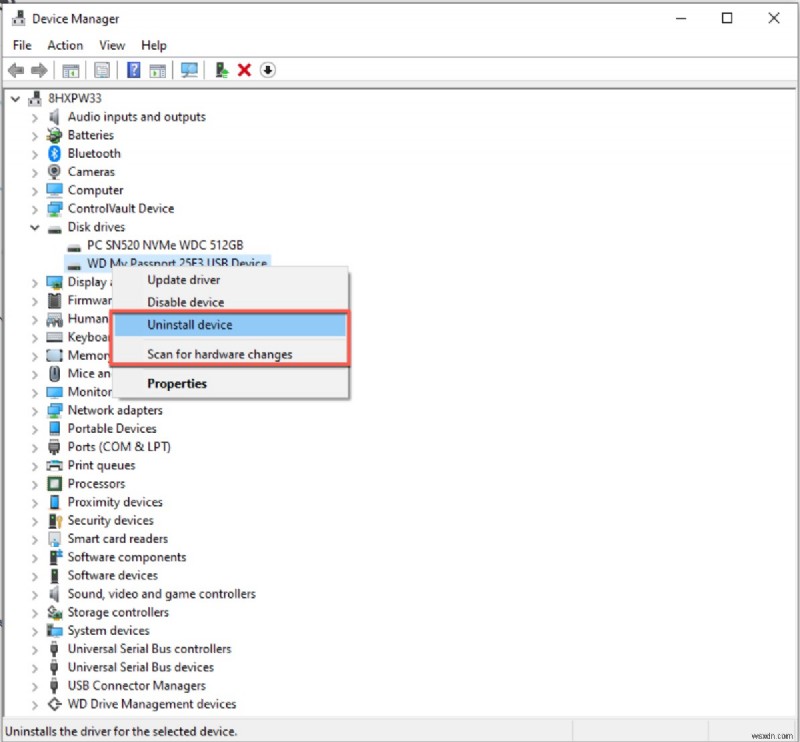This screenshot has width=800, height=742.
Task: Click the Software components icon
Action: pyautogui.click(x=55, y=557)
